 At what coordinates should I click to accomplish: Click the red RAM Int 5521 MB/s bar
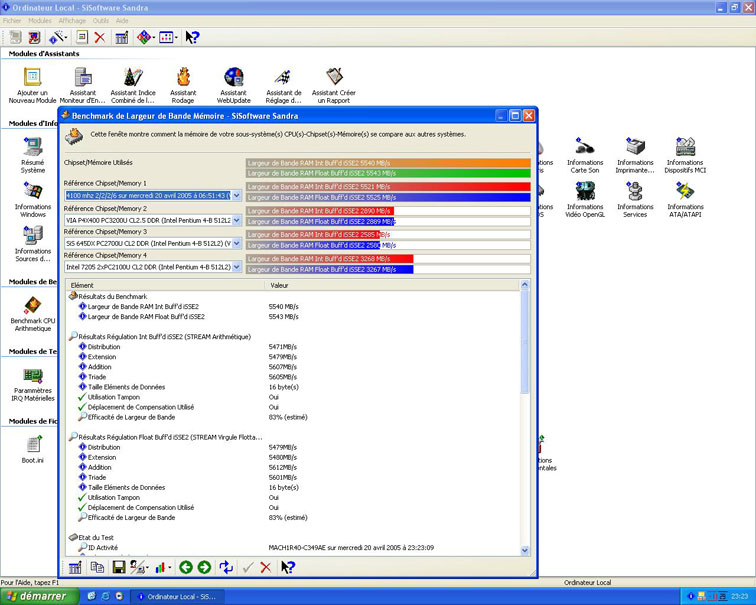(388, 186)
